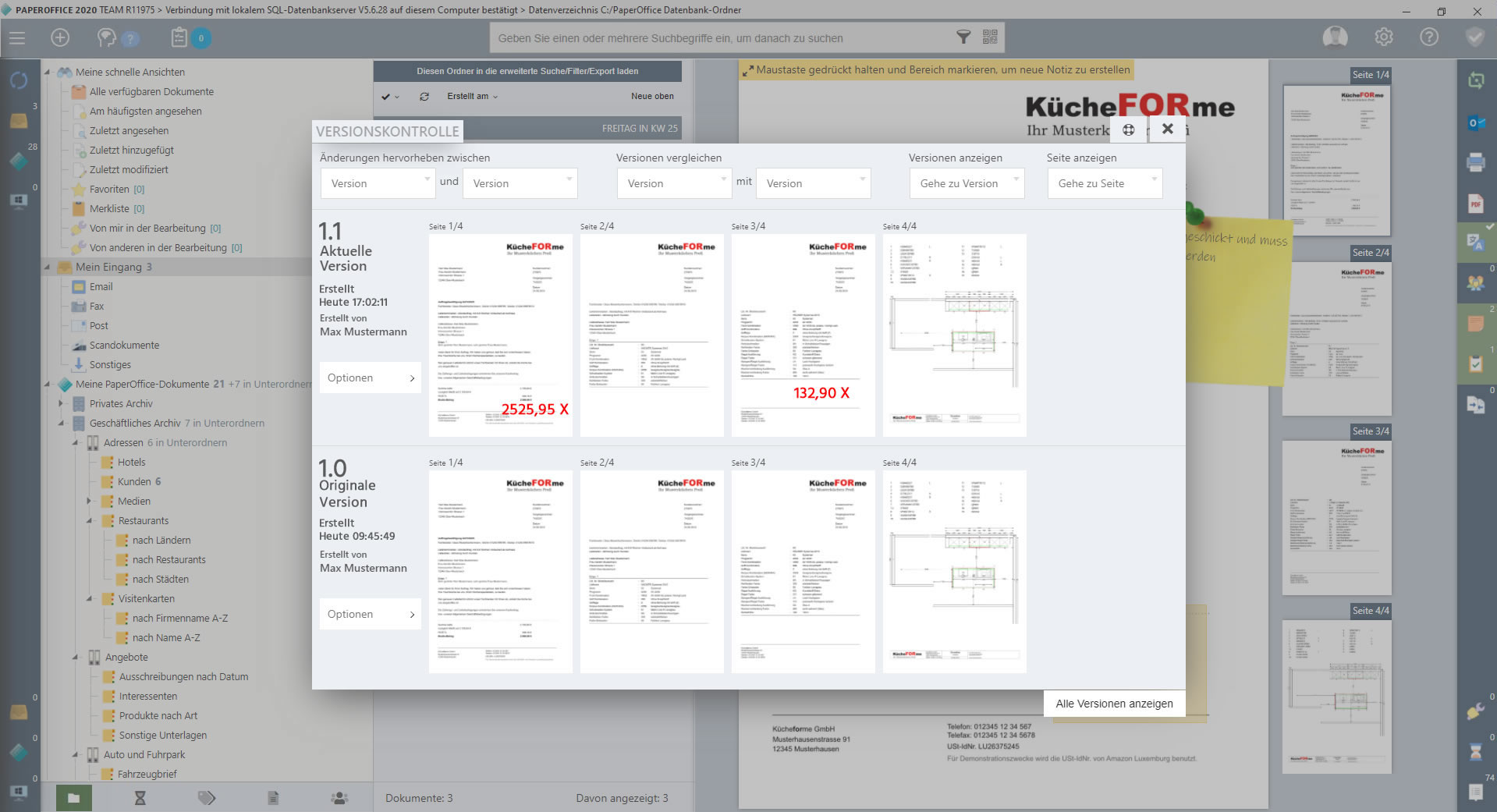The image size is (1497, 812).
Task: Click the PDF export icon in right sidebar
Action: [1475, 204]
